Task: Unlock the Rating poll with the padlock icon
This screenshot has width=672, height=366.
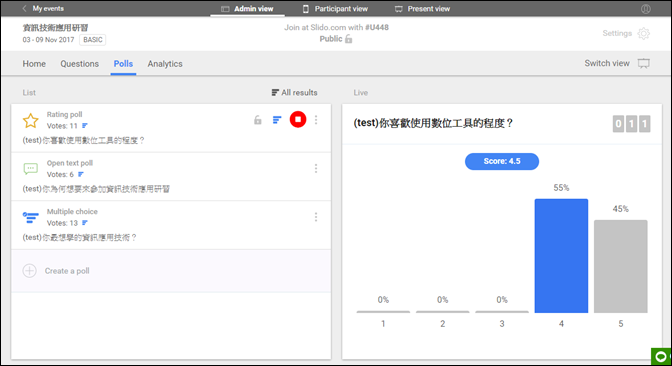Action: 258,120
